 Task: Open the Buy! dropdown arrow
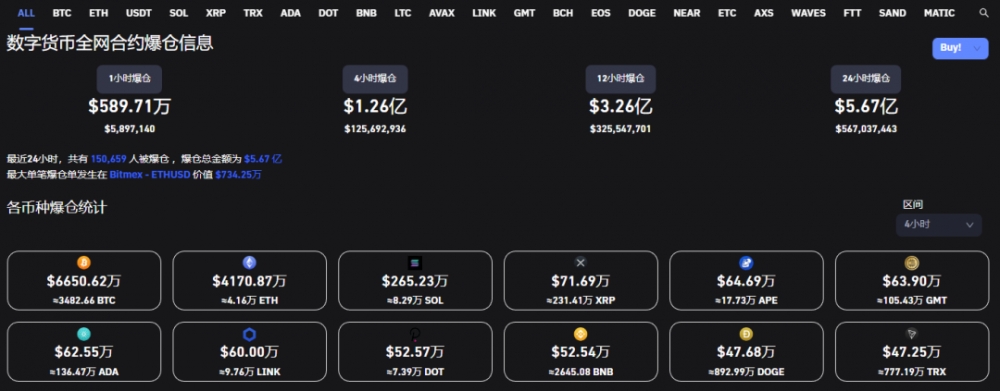(x=977, y=48)
